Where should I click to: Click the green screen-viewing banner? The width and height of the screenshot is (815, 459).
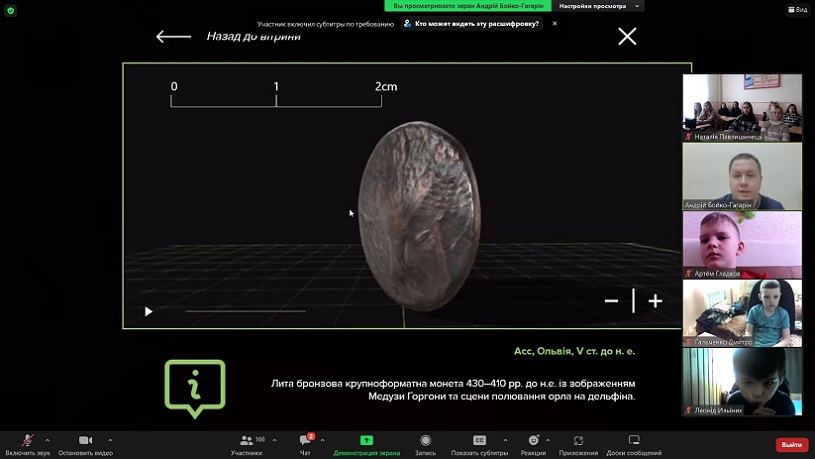click(x=468, y=6)
